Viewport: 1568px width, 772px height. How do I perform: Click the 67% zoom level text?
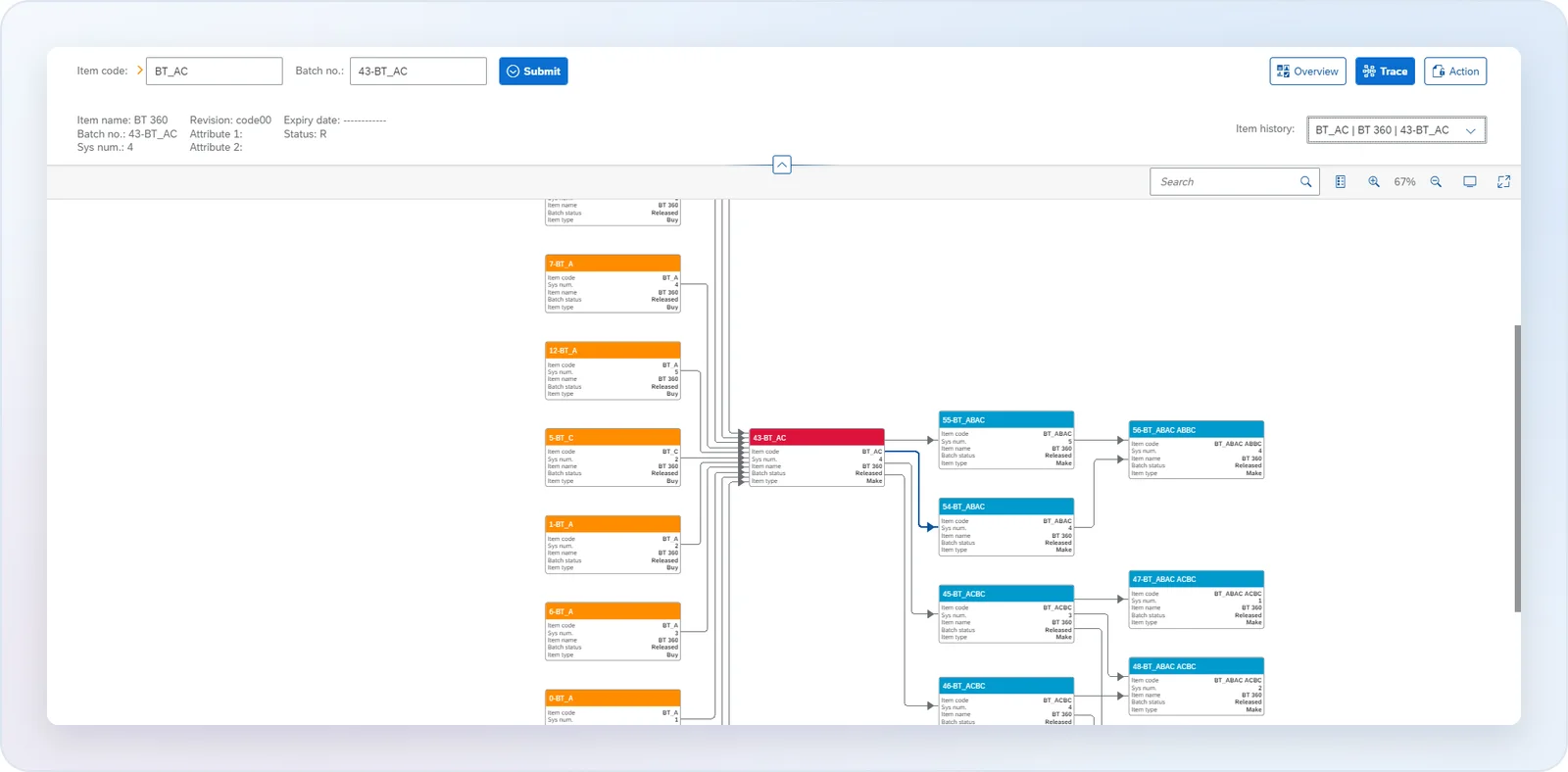[1404, 182]
